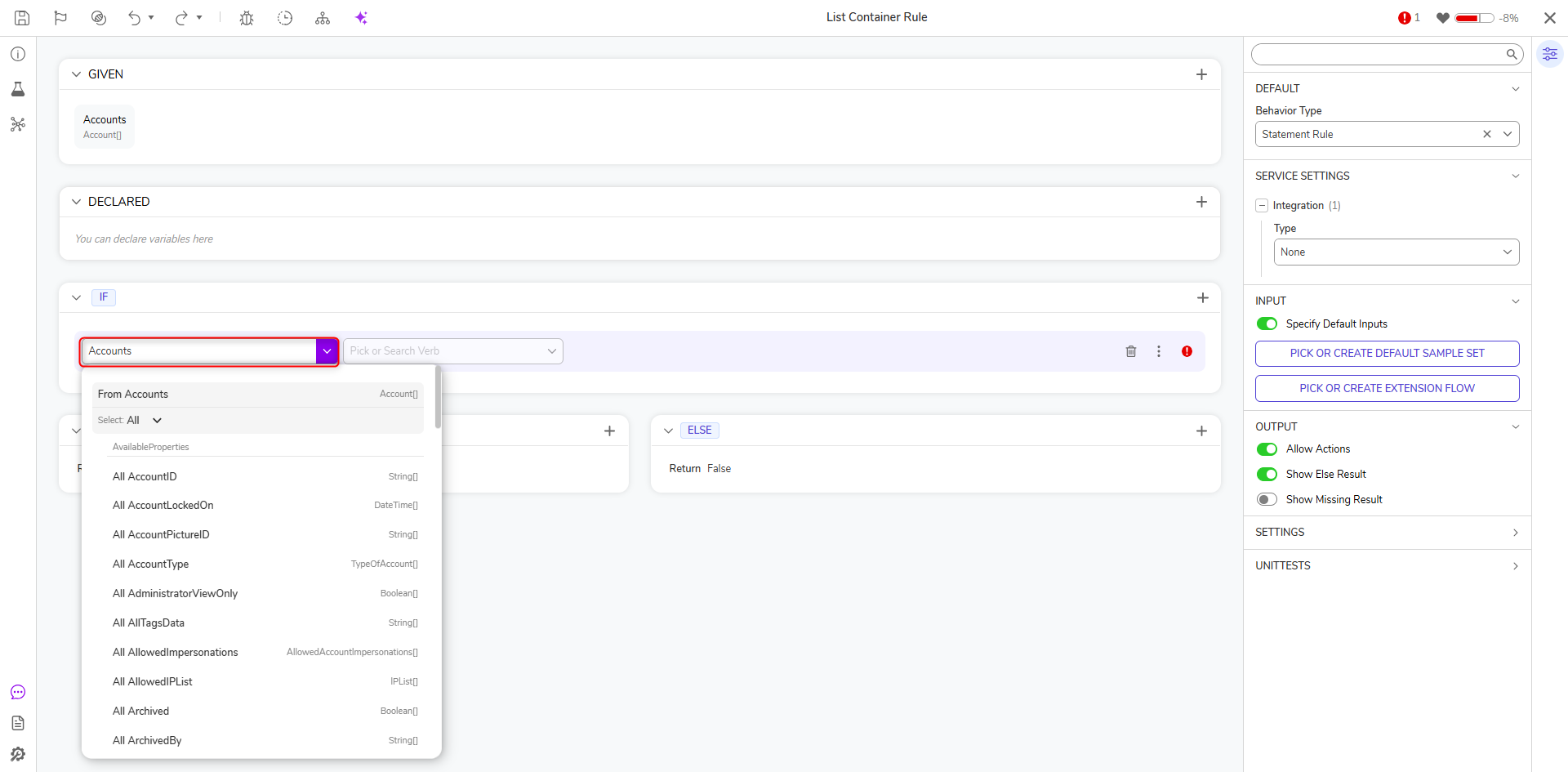This screenshot has width=1568, height=772.
Task: Open the flask test icon in sidebar
Action: [x=18, y=89]
